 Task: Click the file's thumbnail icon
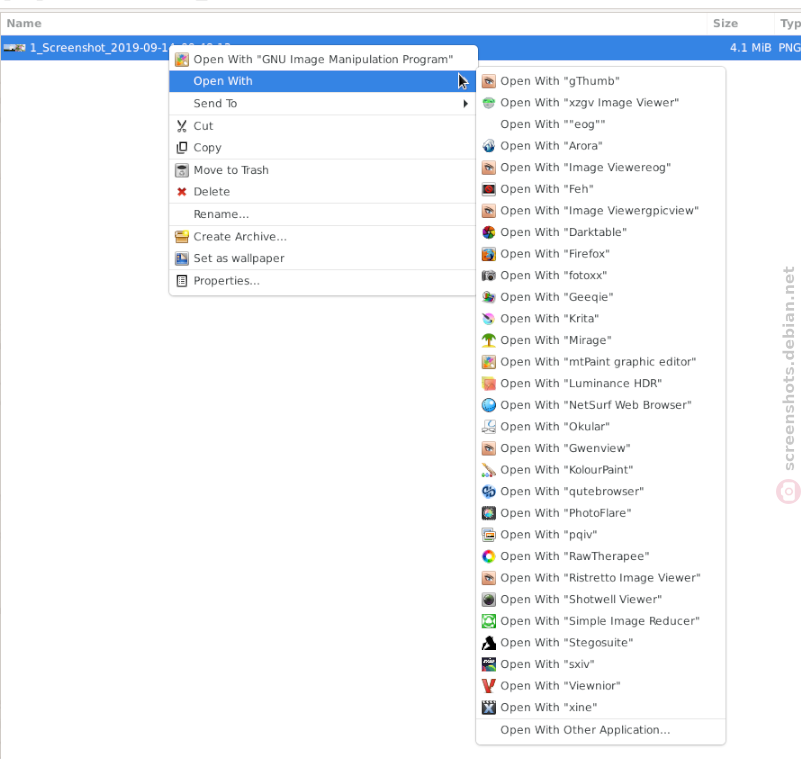(x=14, y=48)
